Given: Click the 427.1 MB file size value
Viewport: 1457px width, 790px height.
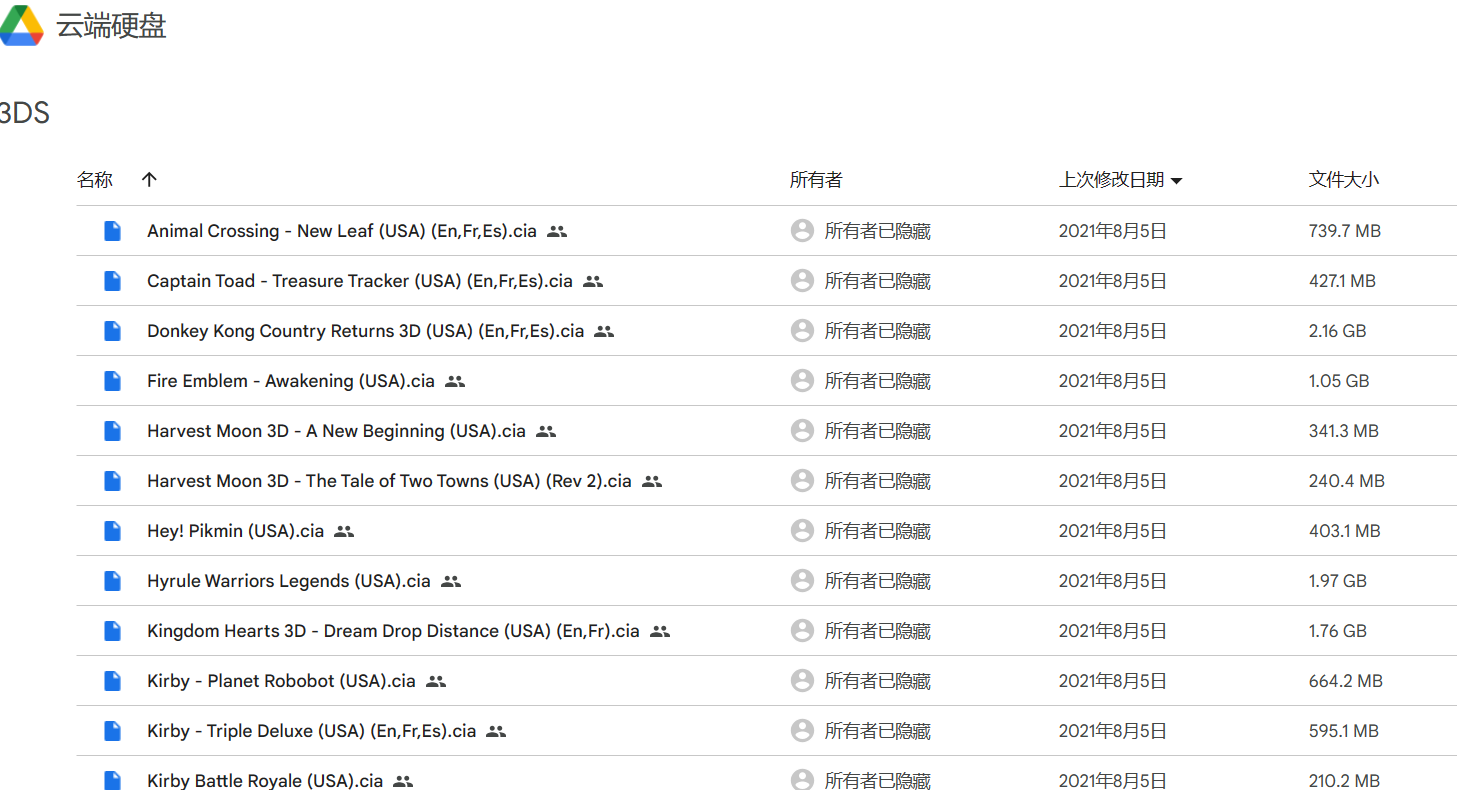Looking at the screenshot, I should click(1343, 281).
